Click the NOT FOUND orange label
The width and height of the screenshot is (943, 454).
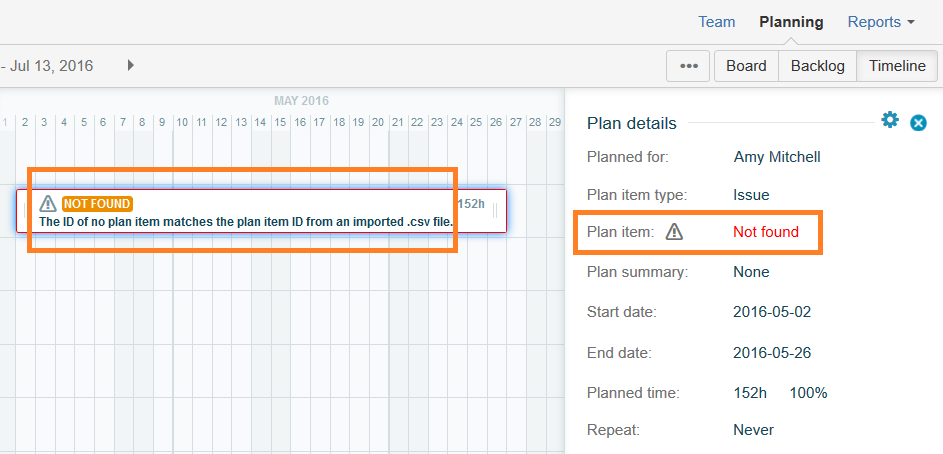pos(97,204)
